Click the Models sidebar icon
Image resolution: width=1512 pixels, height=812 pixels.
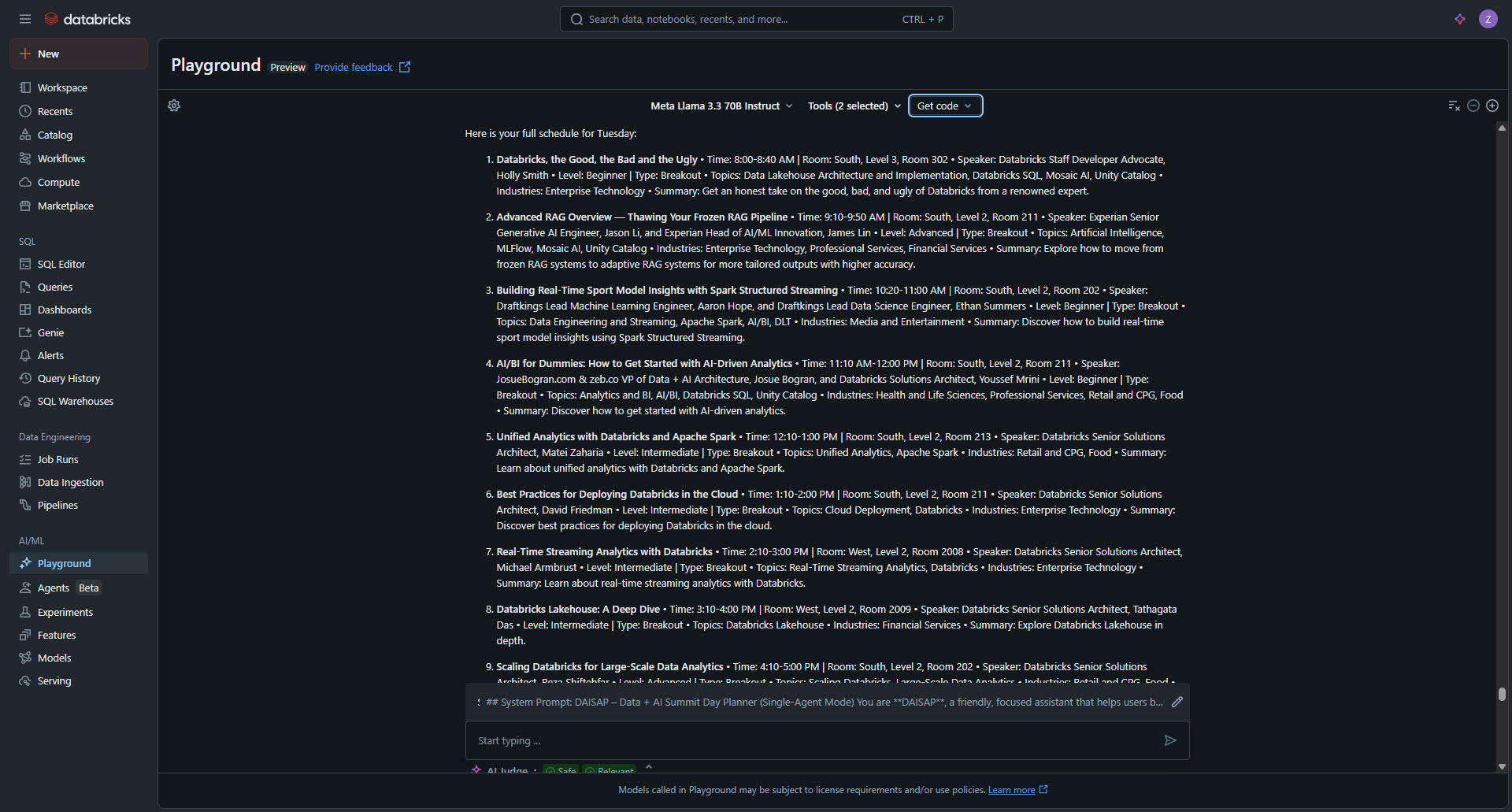25,658
